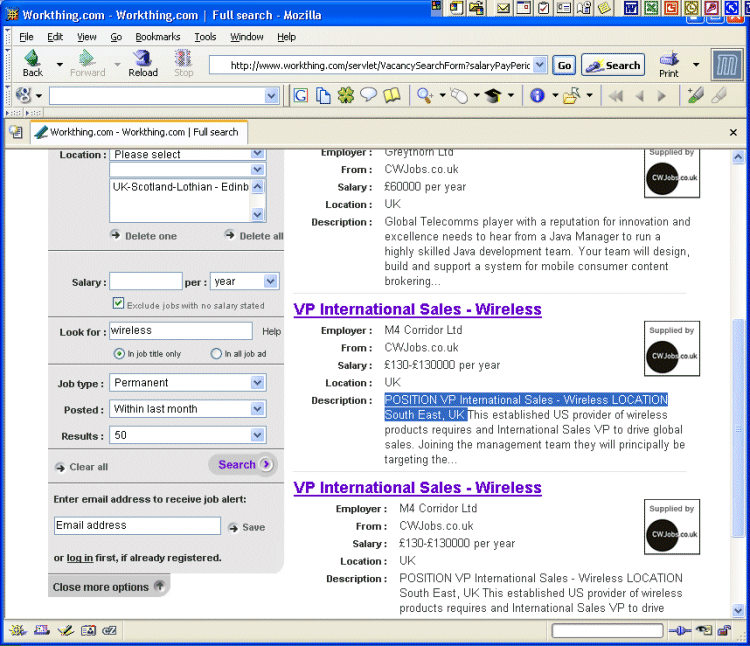Click the Navigator icon in status bar
Viewport: 750px width, 646px height.
tap(18, 631)
